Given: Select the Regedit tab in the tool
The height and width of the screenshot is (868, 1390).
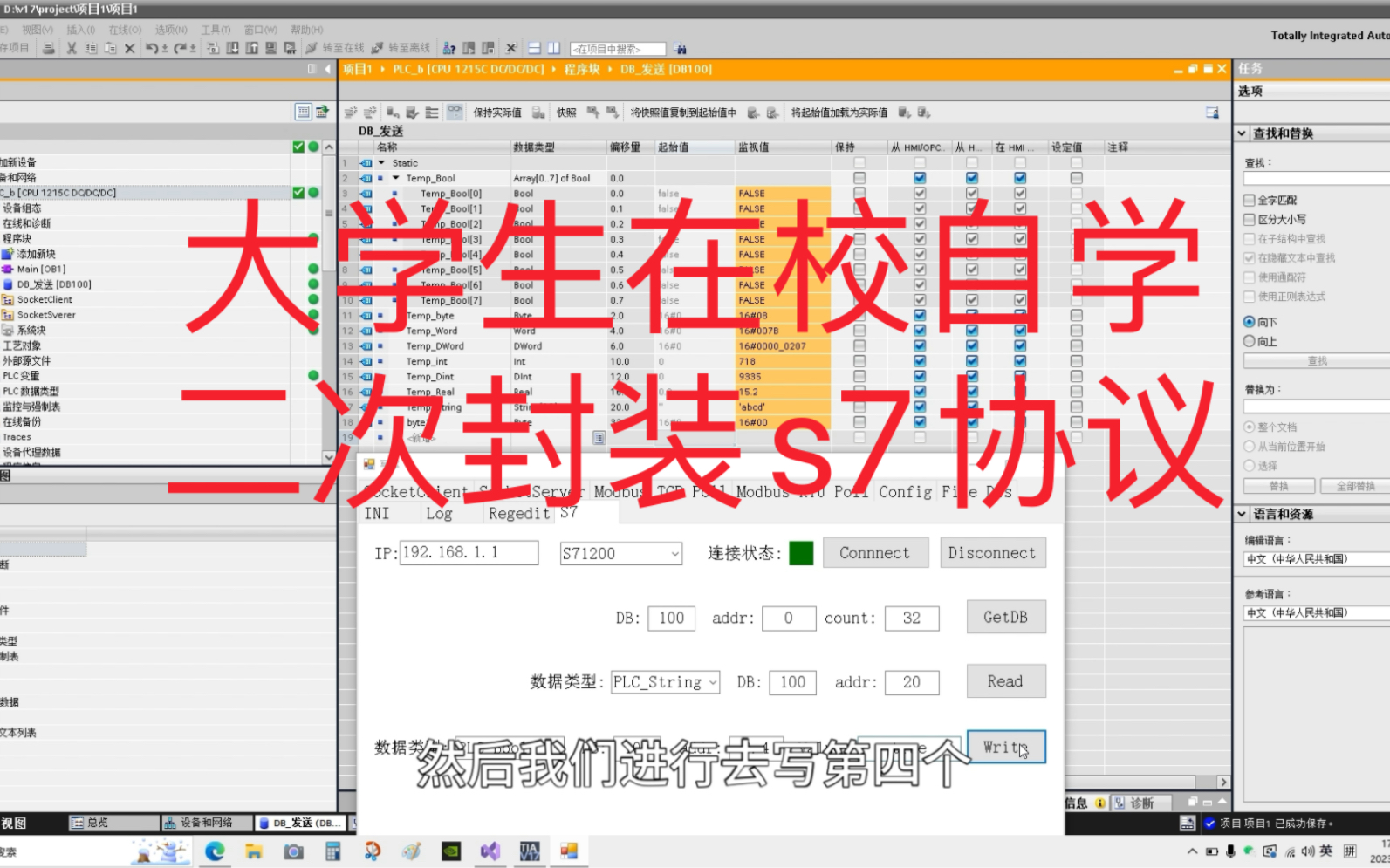Looking at the screenshot, I should [x=519, y=513].
